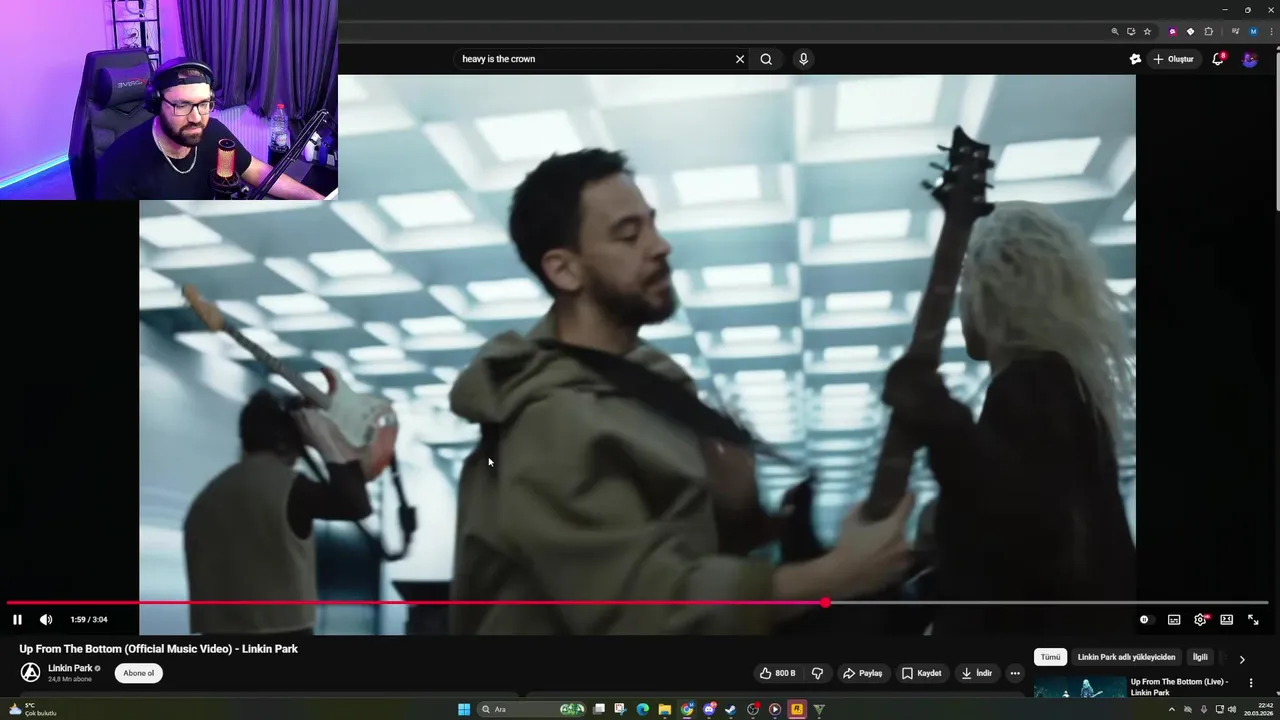Select 'Linkin Park adlı yükleyiciden' chip
Image resolution: width=1280 pixels, height=720 pixels.
click(x=1126, y=657)
